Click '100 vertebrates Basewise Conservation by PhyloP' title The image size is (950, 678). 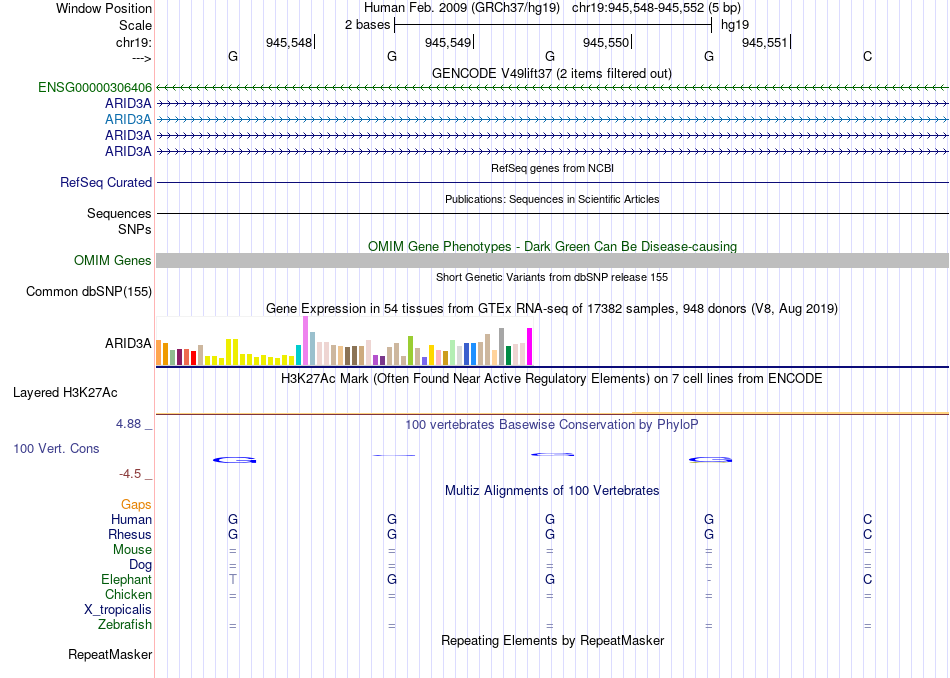(x=551, y=425)
